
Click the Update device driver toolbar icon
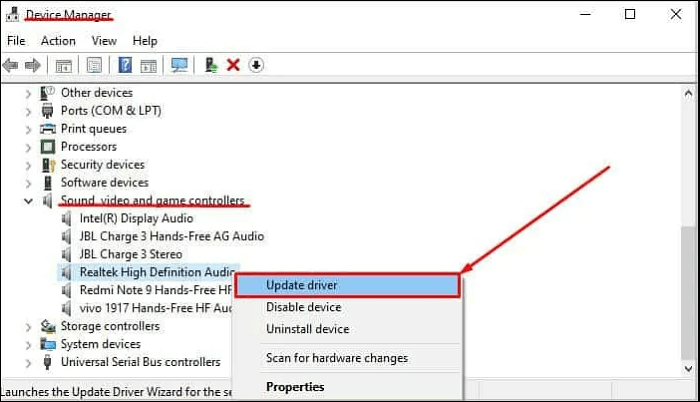click(x=211, y=65)
